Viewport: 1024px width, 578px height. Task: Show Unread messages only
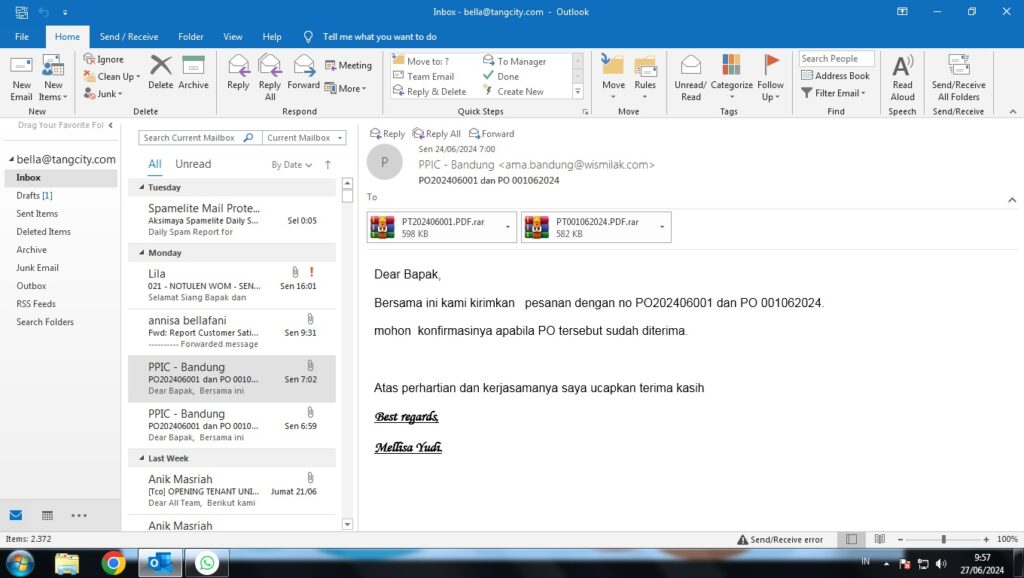pos(193,164)
